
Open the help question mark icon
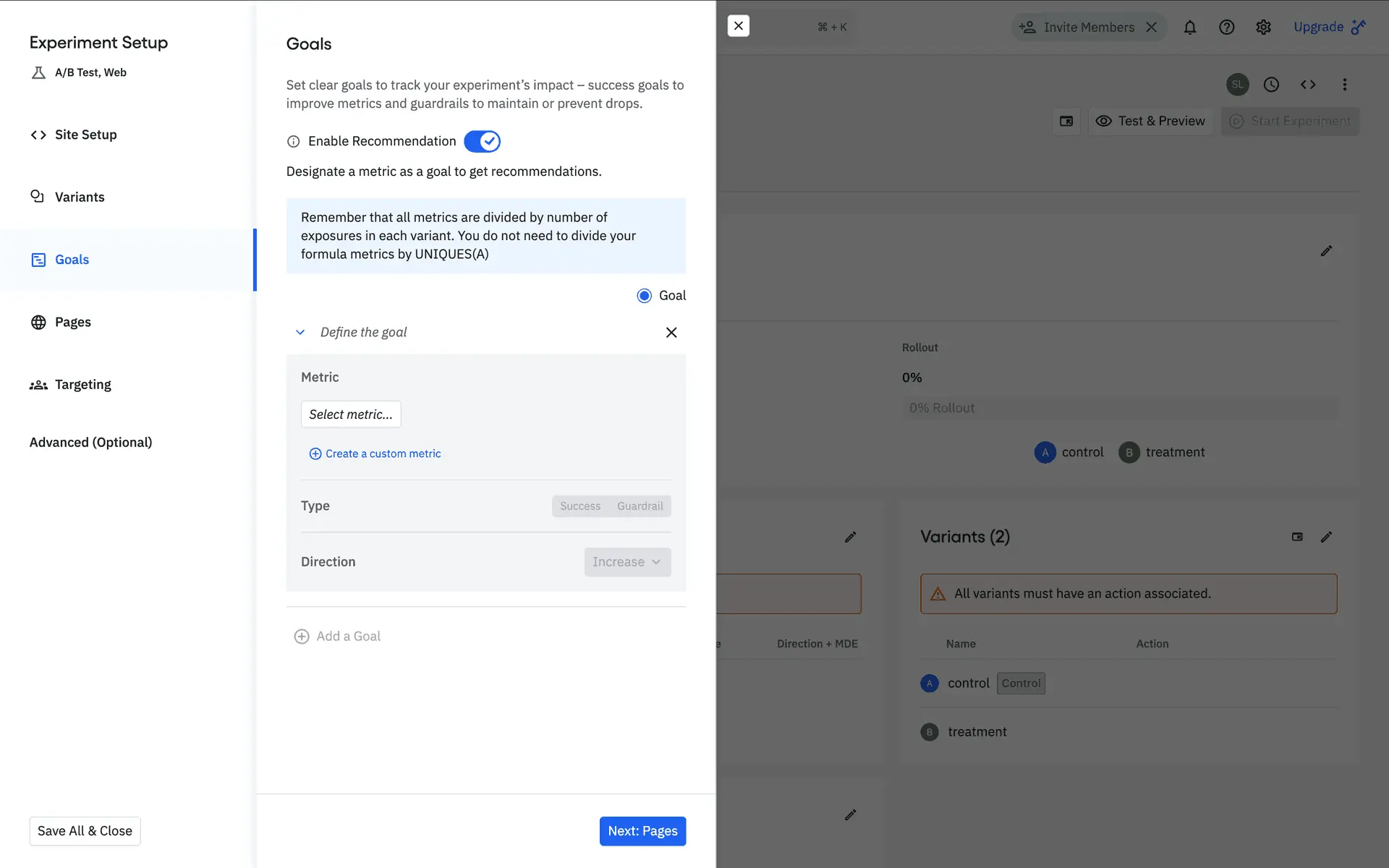click(x=1226, y=27)
